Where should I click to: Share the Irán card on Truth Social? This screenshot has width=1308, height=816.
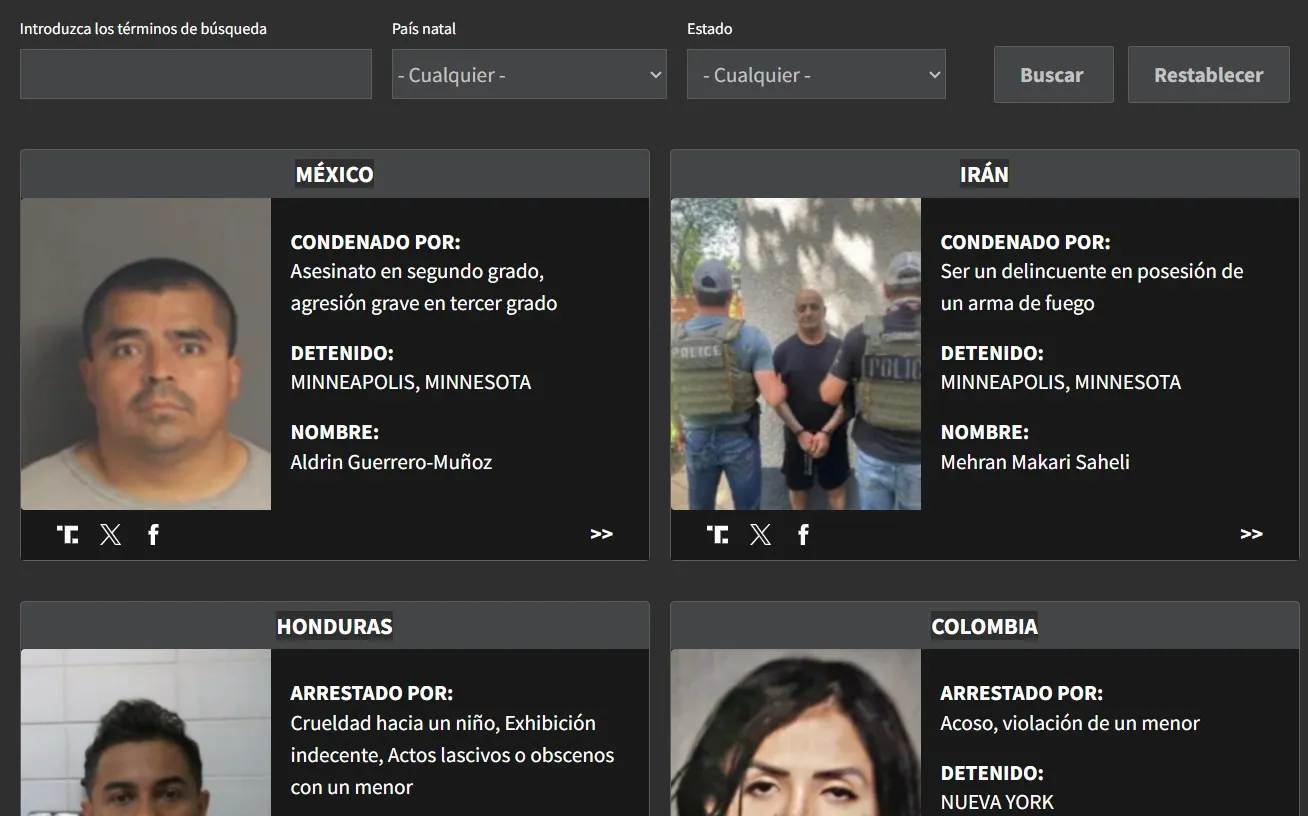pos(718,534)
